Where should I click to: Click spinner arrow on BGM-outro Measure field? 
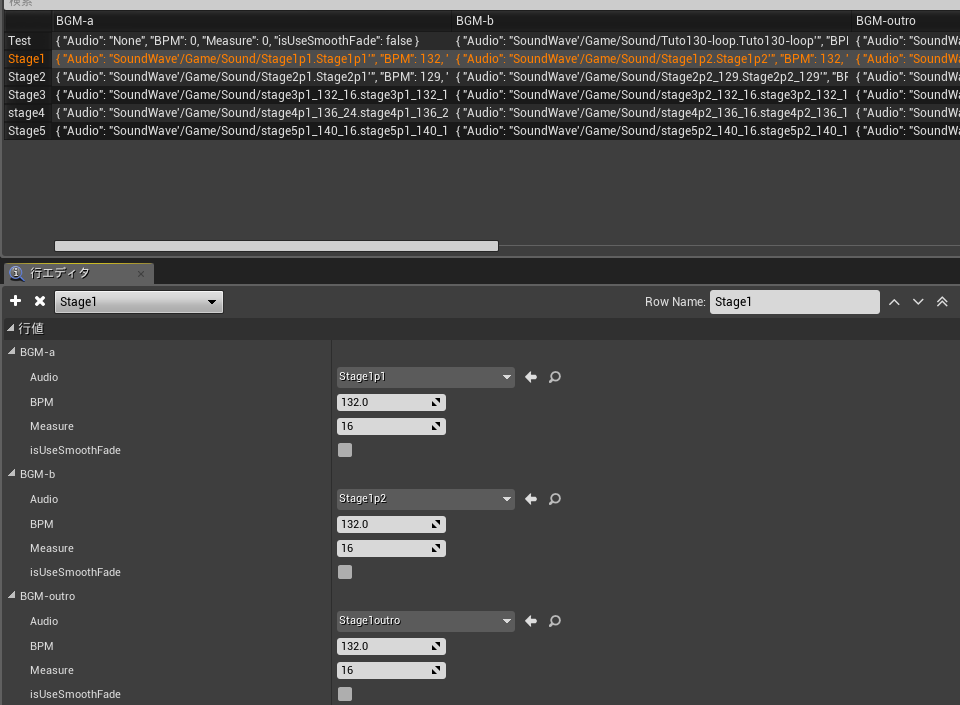click(436, 670)
